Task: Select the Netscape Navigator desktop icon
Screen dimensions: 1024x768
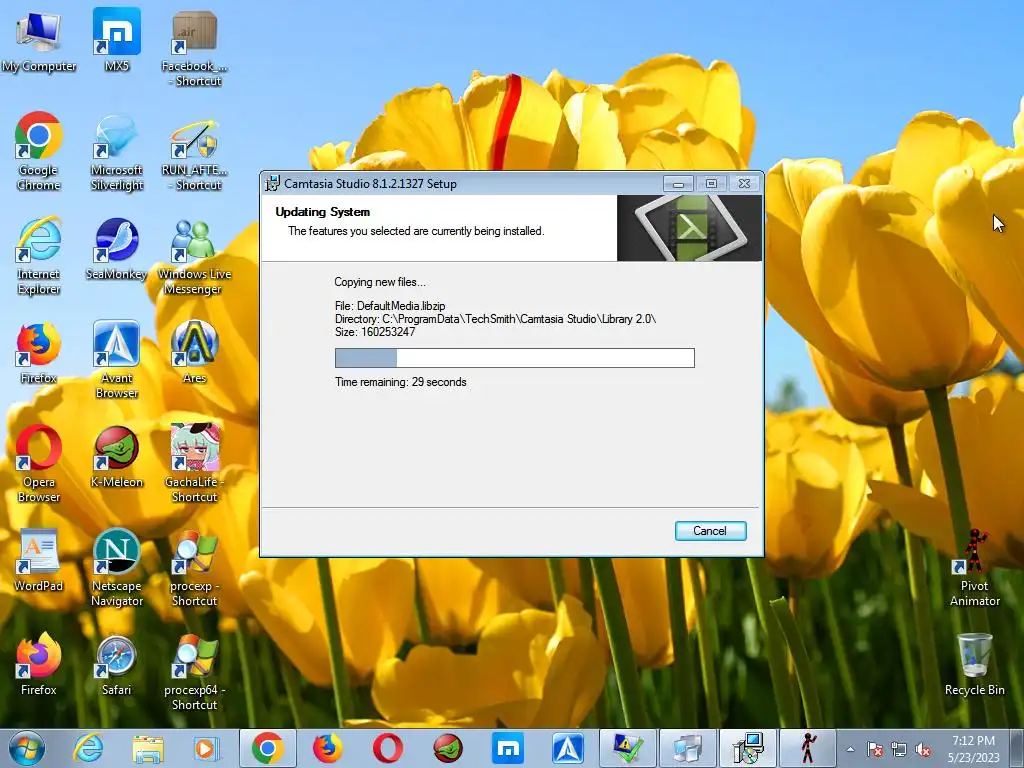Action: [x=116, y=568]
